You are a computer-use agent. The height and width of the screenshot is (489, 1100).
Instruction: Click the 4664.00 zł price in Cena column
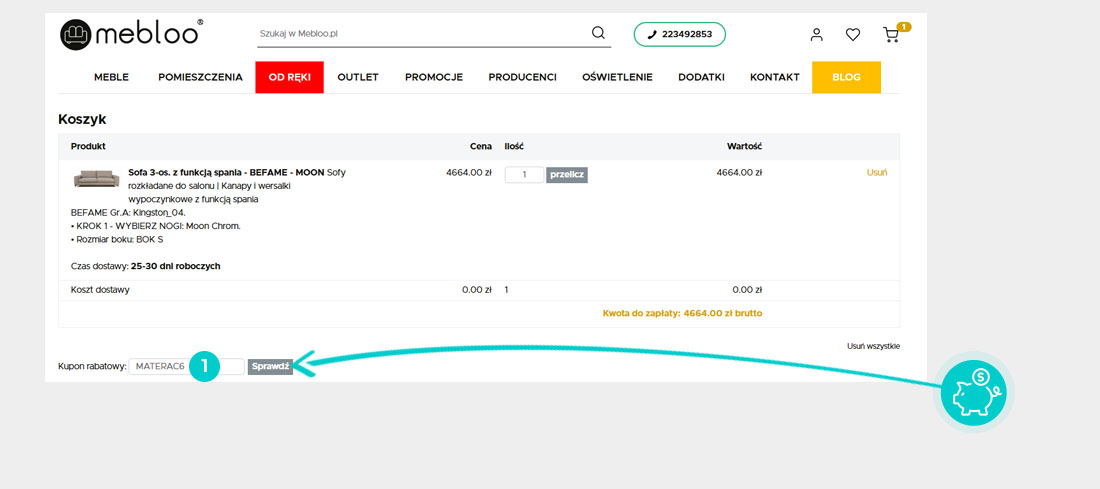(469, 173)
